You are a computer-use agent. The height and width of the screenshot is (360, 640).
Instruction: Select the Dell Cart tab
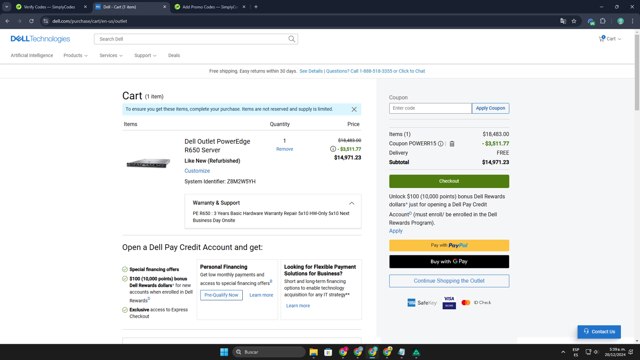(131, 7)
